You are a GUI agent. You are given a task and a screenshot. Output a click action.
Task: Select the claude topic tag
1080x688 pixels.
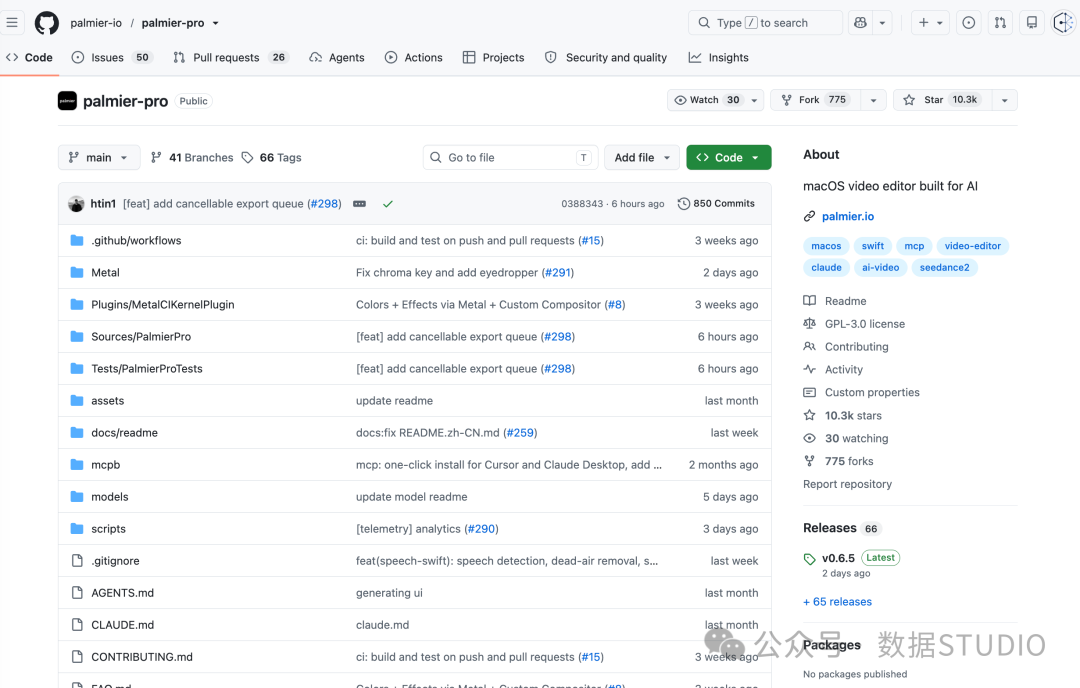tap(827, 267)
